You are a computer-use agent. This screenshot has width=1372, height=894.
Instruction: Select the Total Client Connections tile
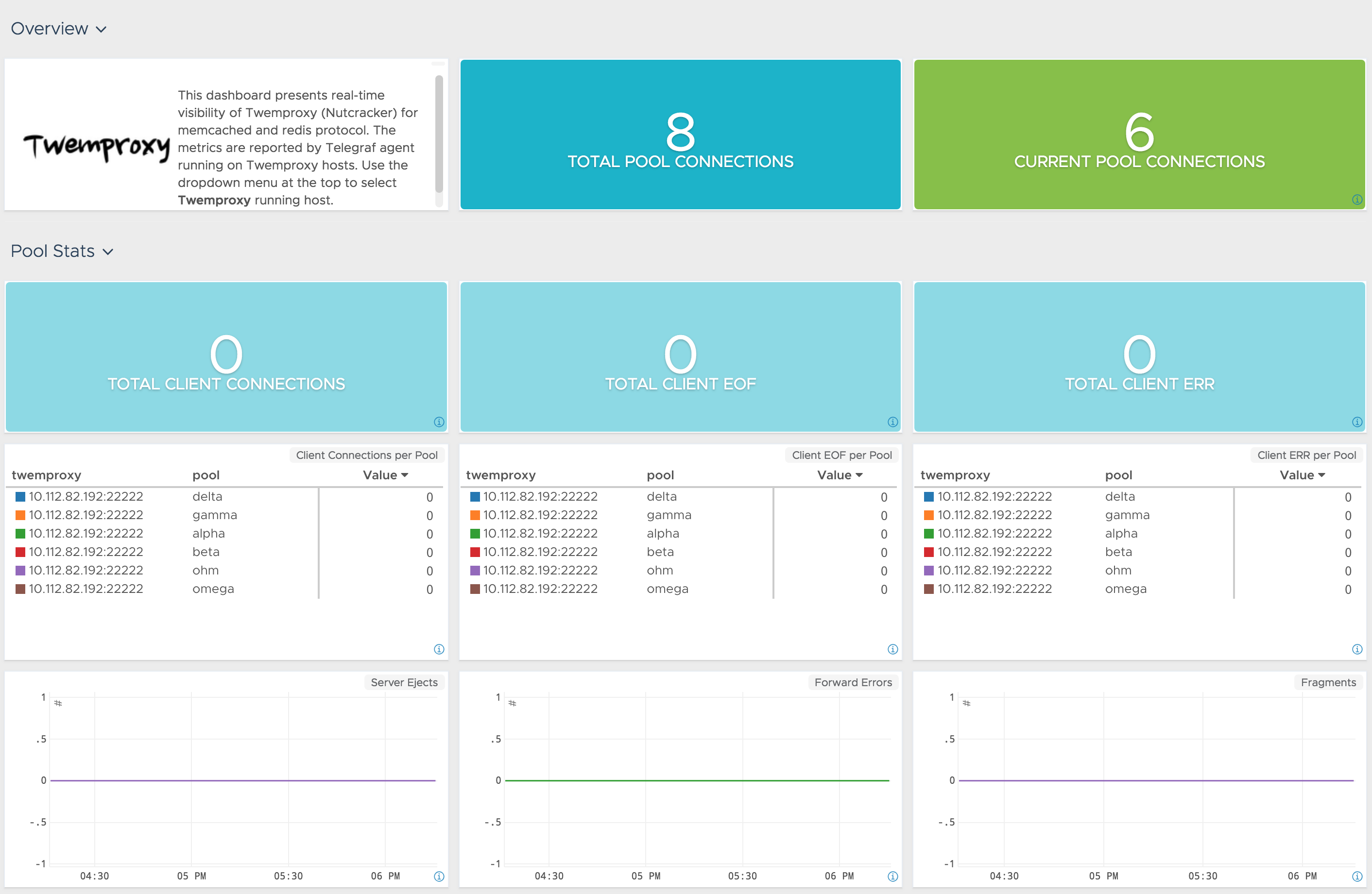pyautogui.click(x=226, y=356)
